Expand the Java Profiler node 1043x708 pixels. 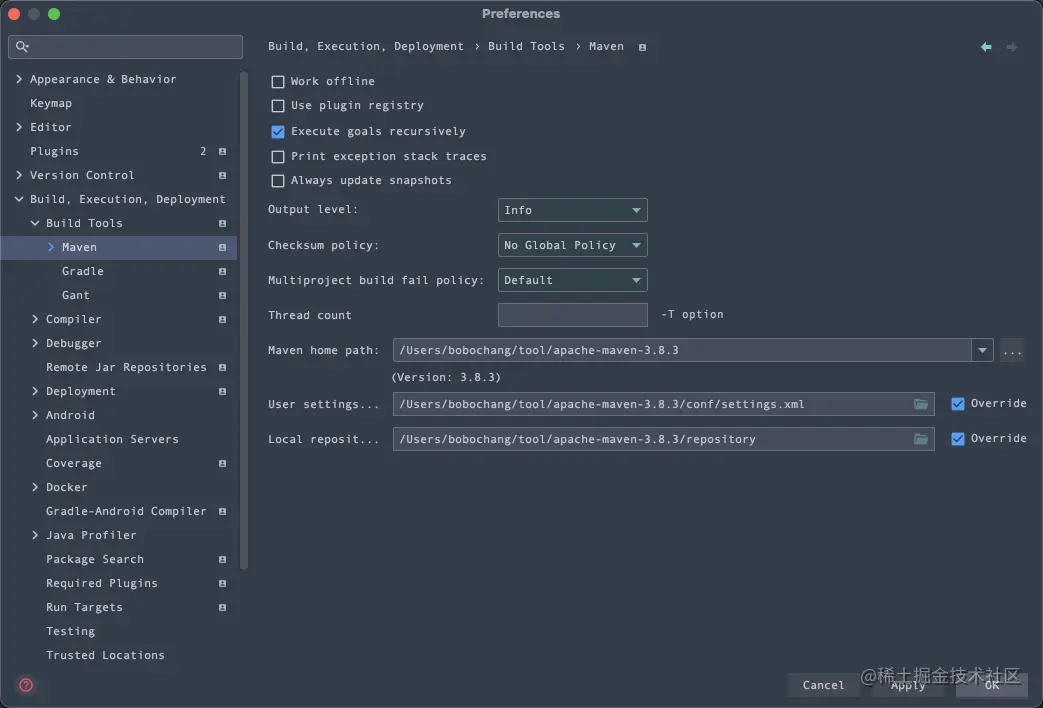point(35,535)
